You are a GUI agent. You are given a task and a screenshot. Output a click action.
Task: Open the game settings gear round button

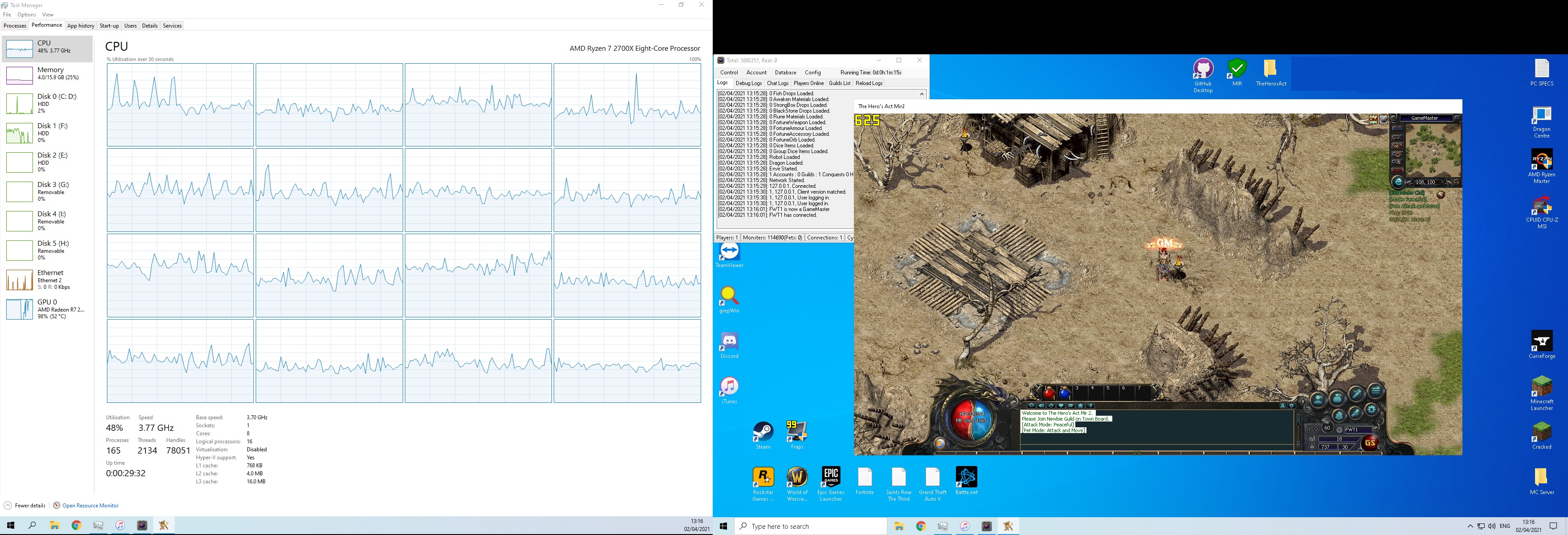point(1372,410)
